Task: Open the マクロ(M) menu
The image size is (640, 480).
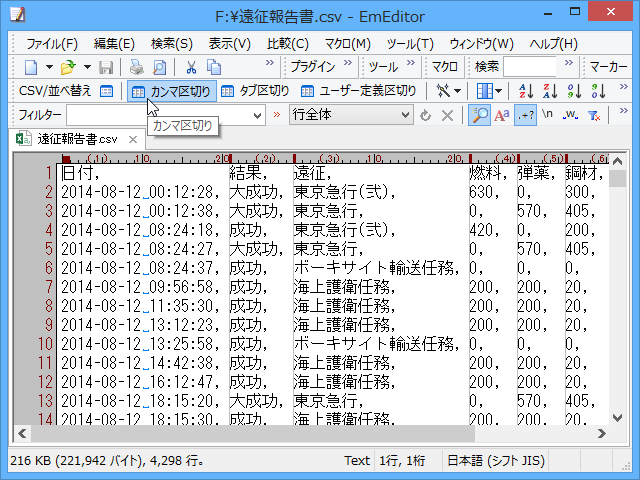Action: coord(347,44)
